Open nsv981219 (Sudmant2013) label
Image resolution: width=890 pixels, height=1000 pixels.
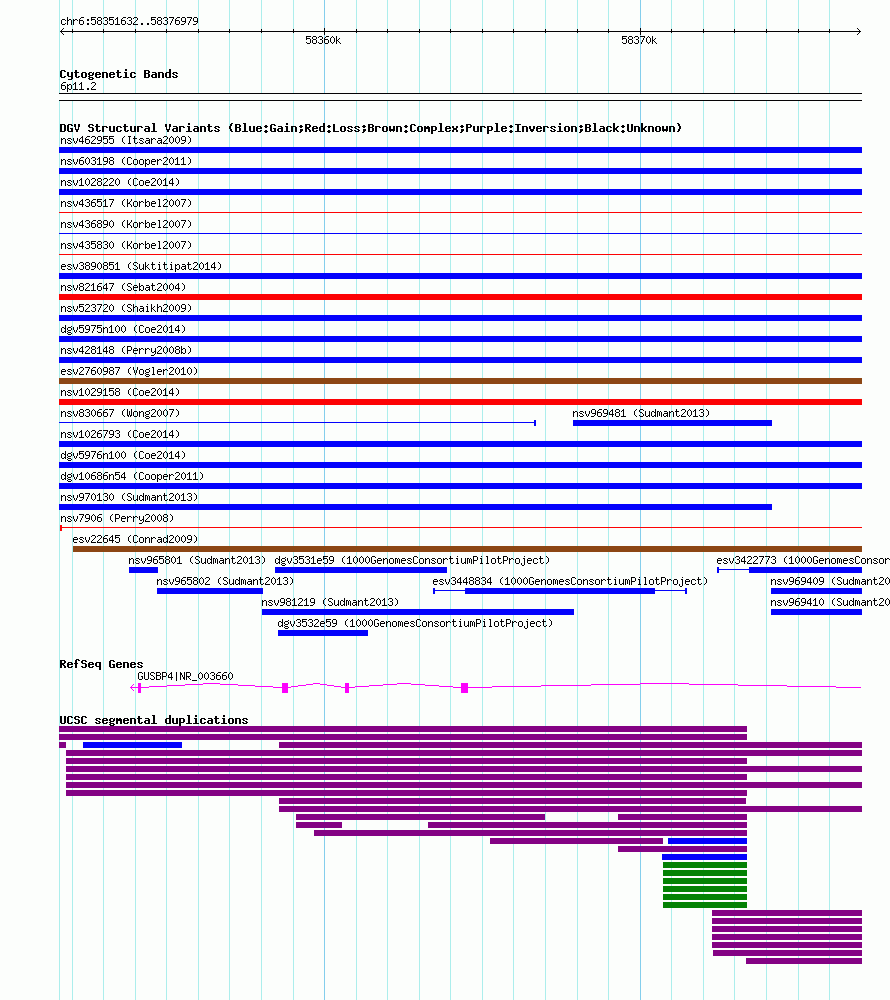click(x=330, y=603)
